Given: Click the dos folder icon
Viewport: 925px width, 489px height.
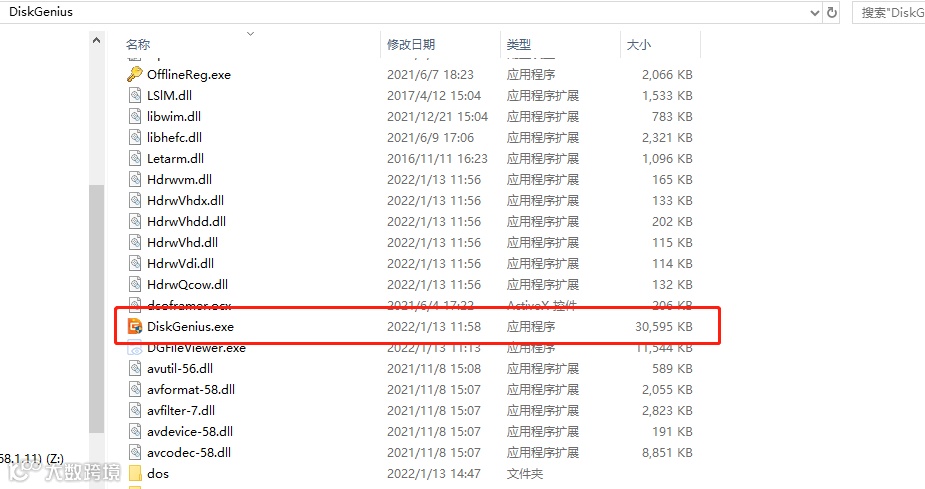Looking at the screenshot, I should click(x=135, y=473).
